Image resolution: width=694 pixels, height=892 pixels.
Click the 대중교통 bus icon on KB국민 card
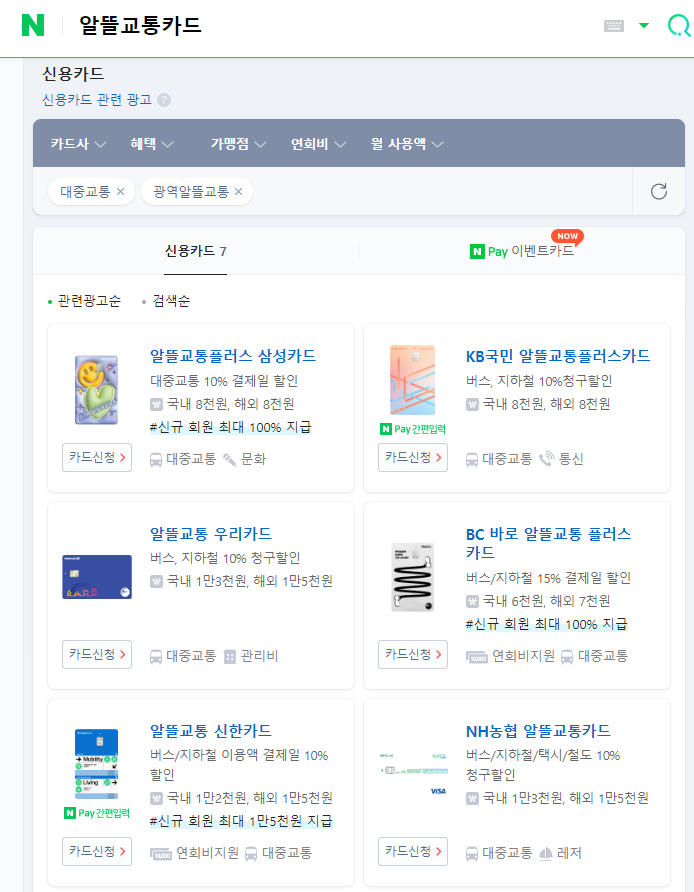point(472,459)
